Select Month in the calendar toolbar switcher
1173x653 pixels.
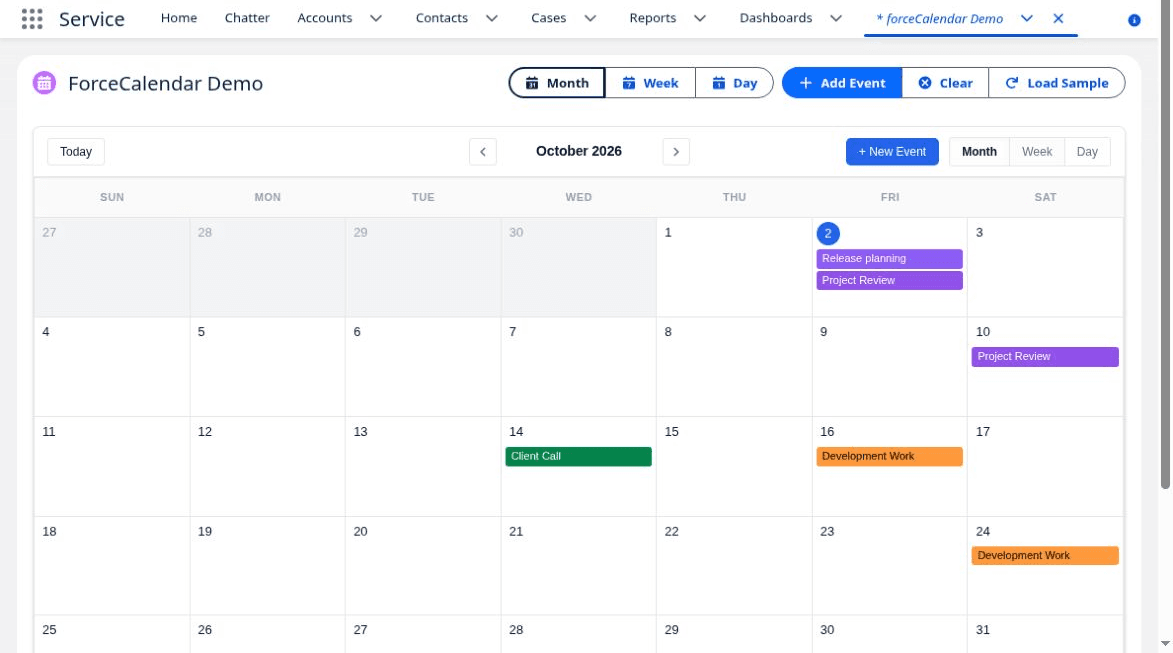tap(979, 152)
